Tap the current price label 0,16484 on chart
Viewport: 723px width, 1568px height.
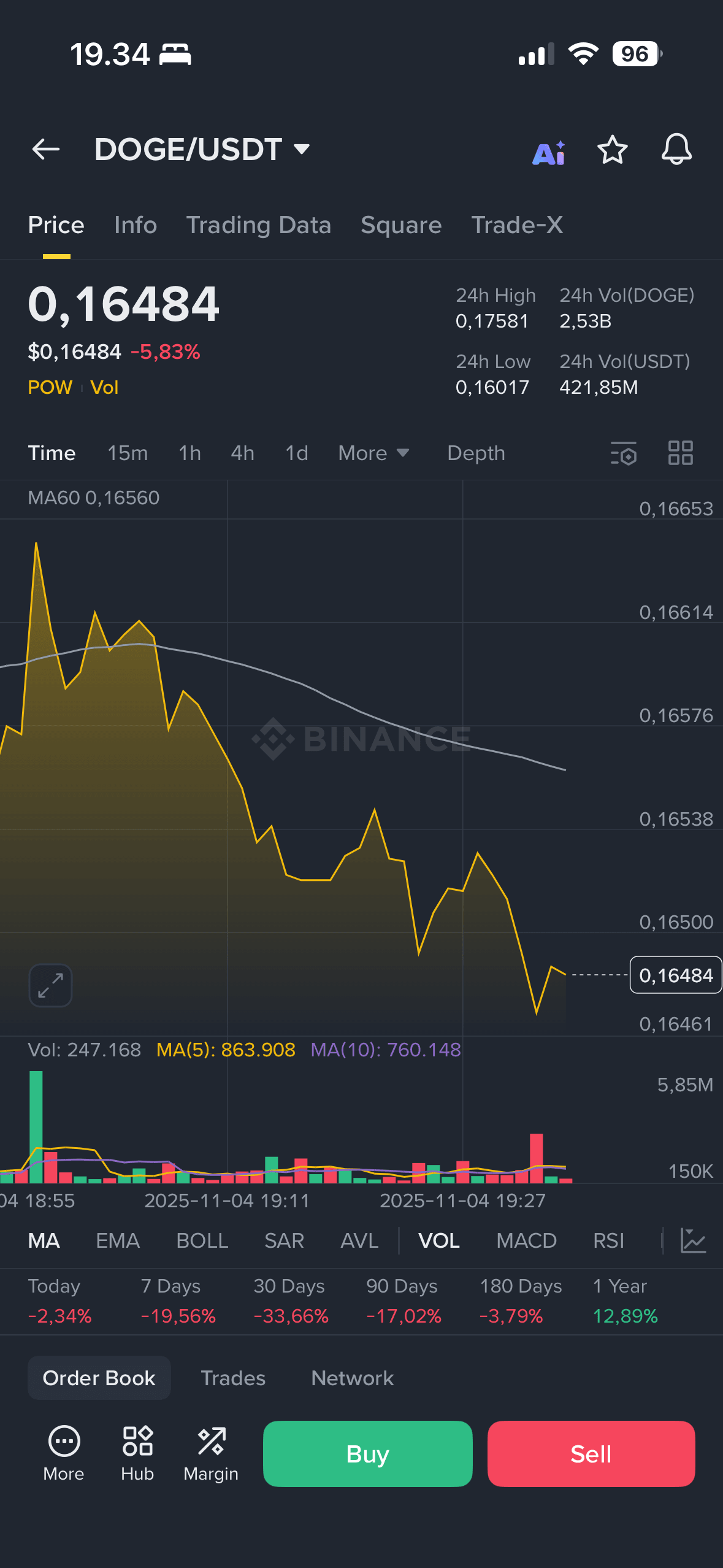point(676,975)
